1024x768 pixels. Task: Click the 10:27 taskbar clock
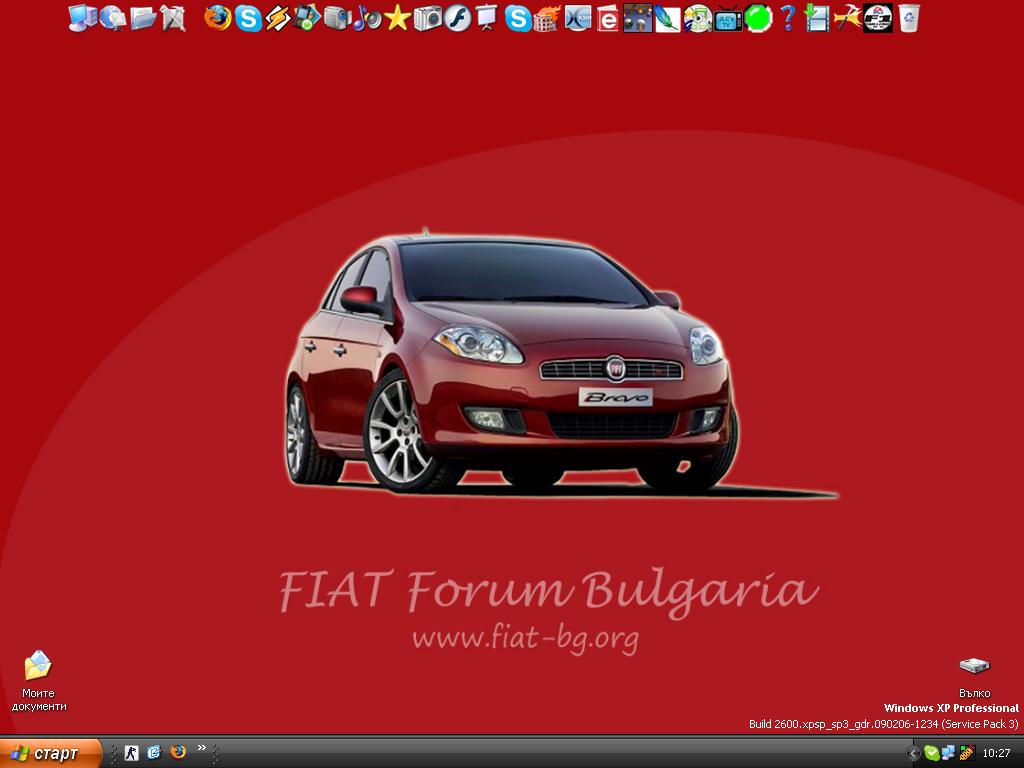[x=996, y=754]
